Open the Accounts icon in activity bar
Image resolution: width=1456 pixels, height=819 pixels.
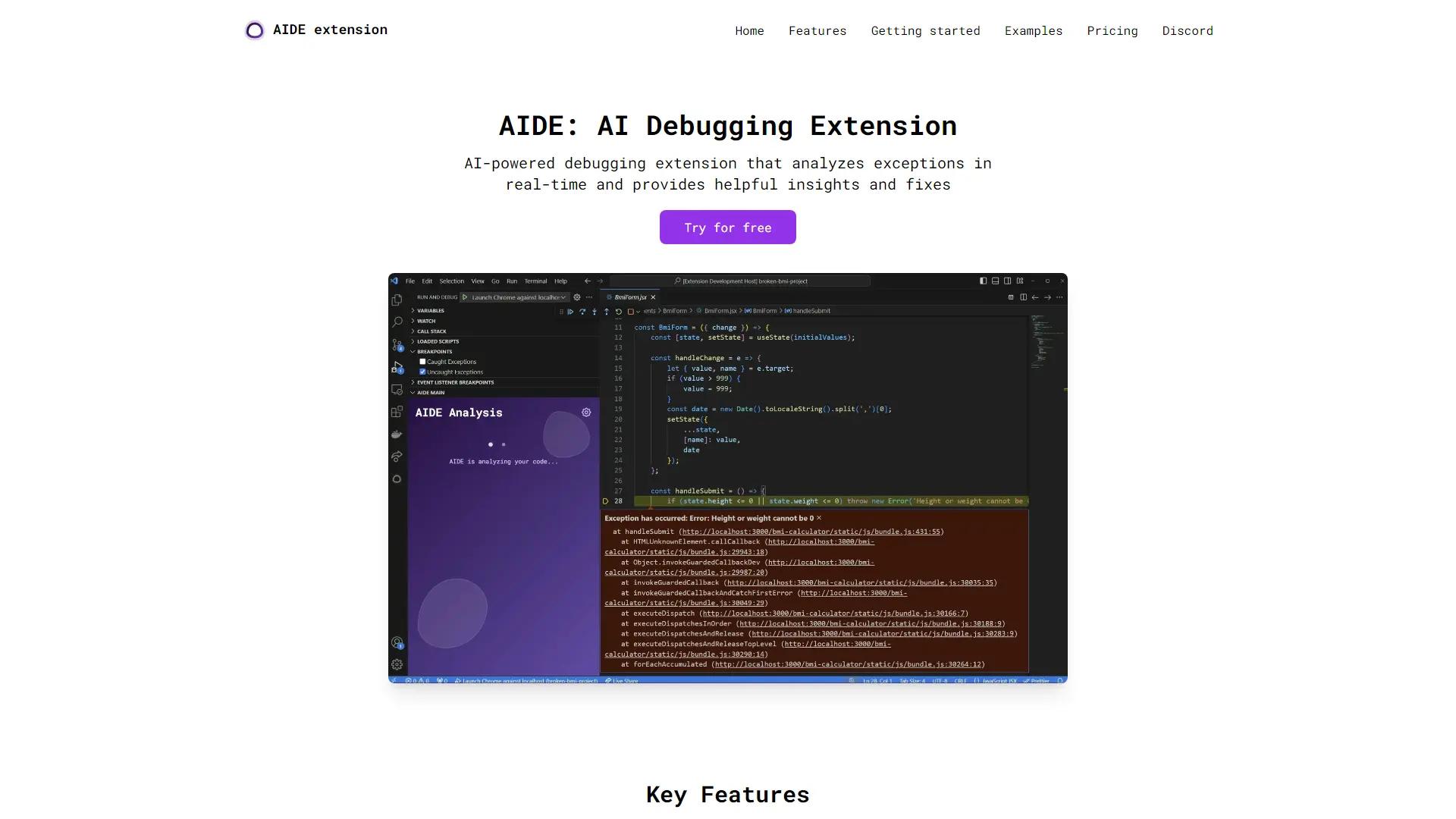coord(397,643)
